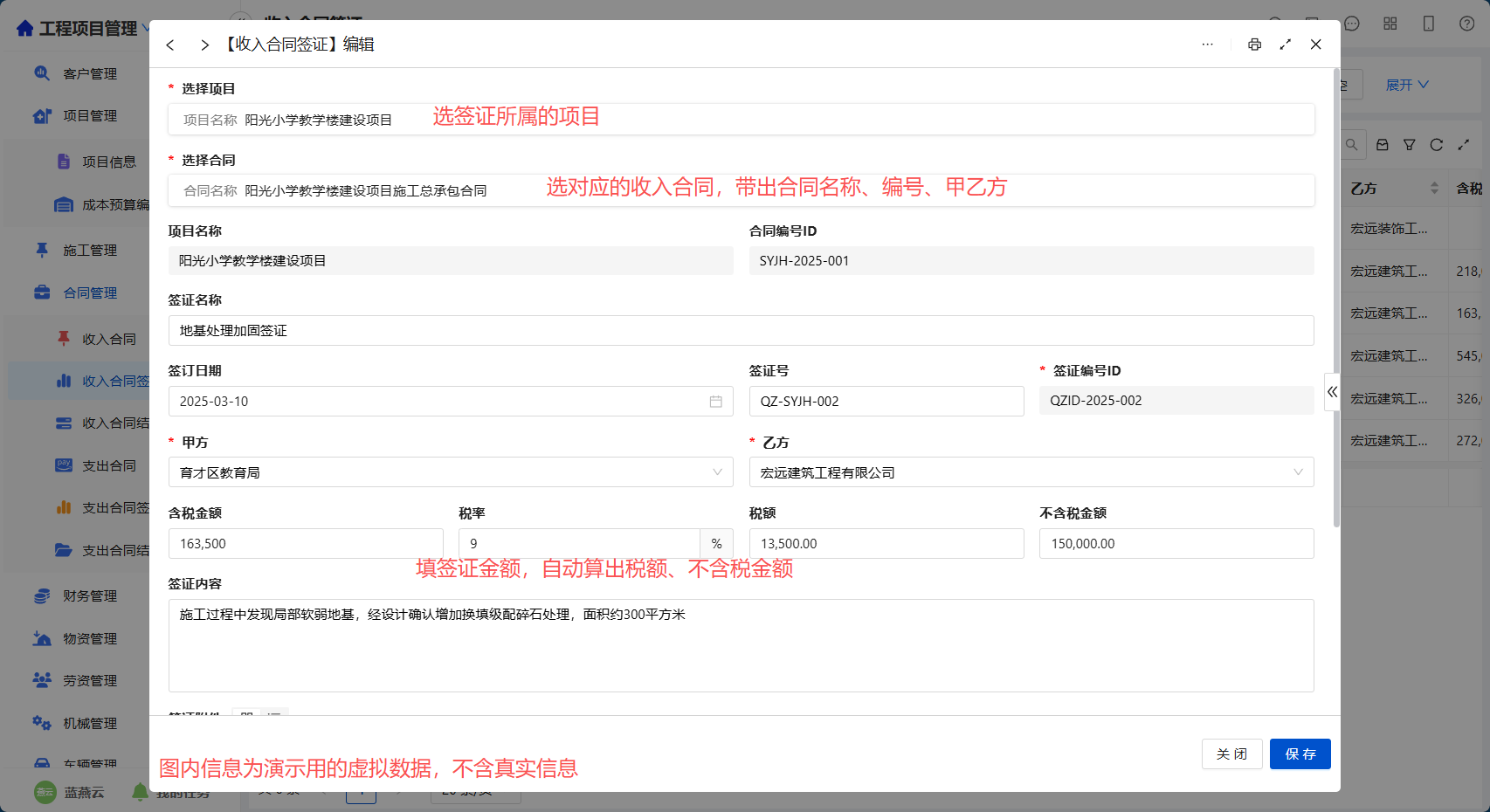Click the 签证号 input field
Screen dimensions: 1490x812
coord(886,402)
